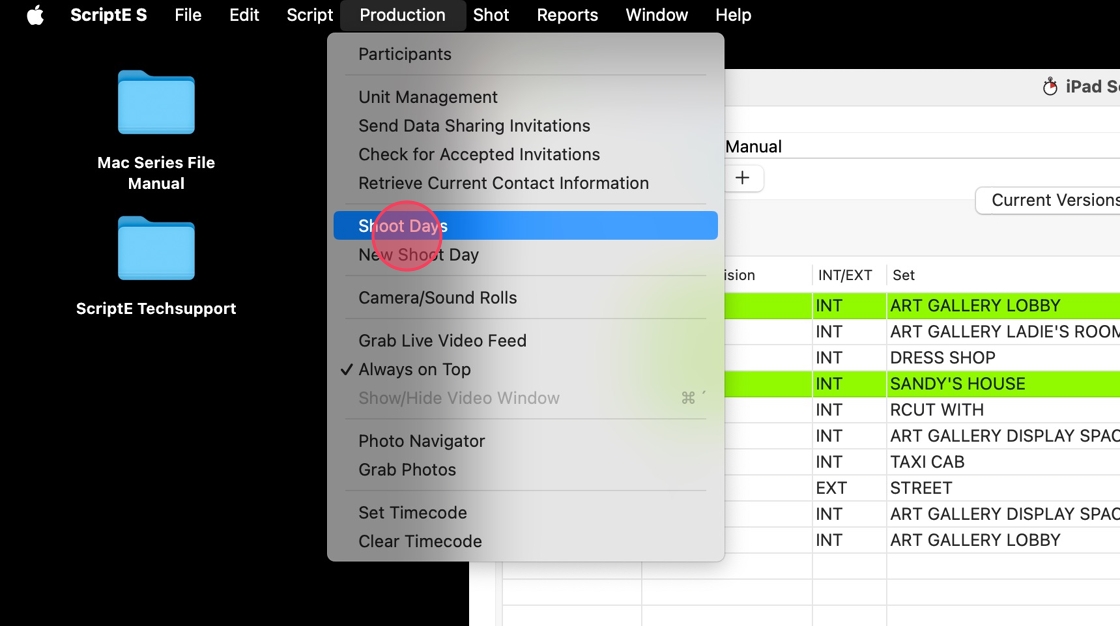Viewport: 1120px width, 626px height.
Task: Click the TAXI CAB set cell
Action: pos(928,462)
